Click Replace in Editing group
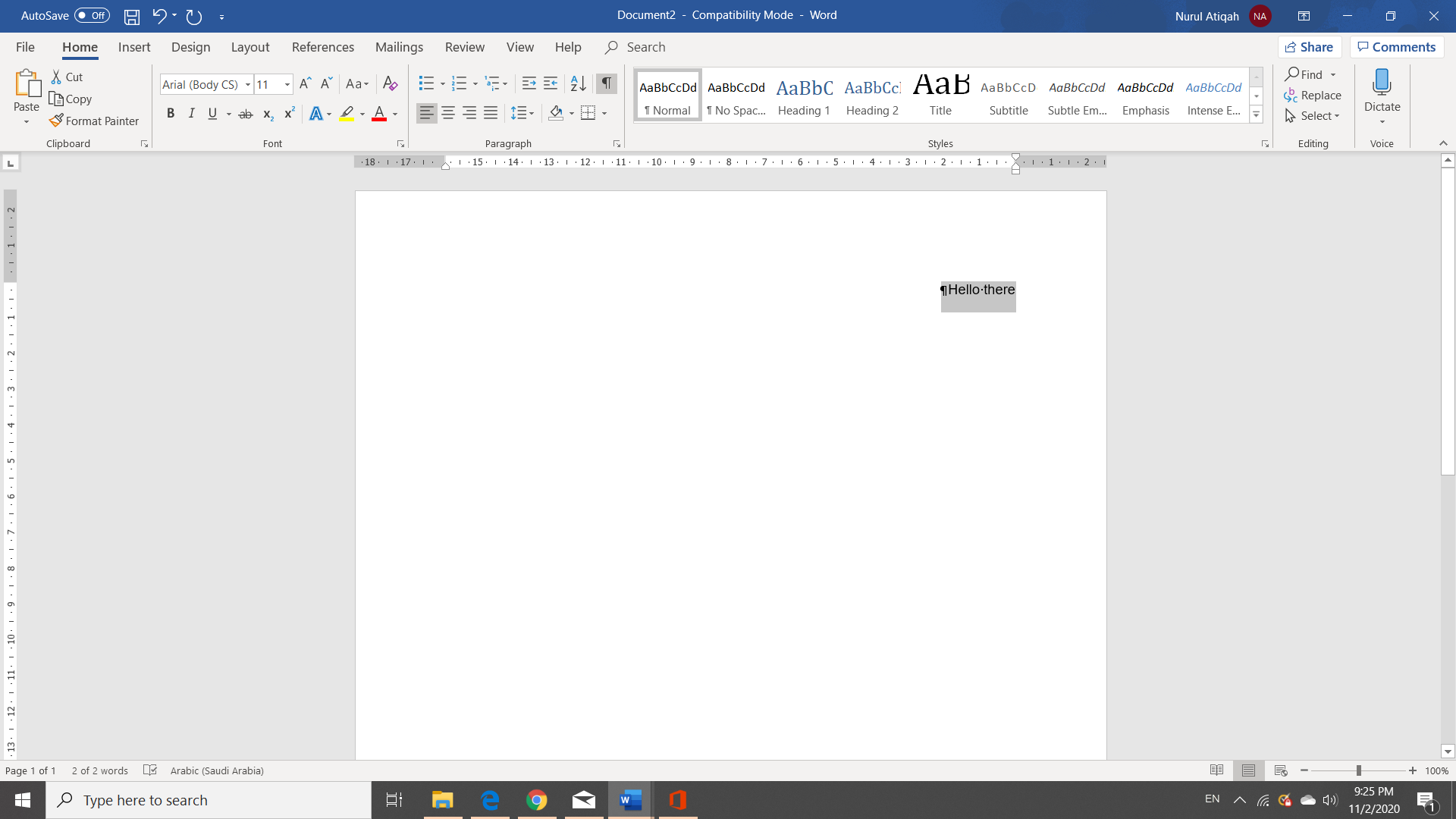Image resolution: width=1456 pixels, height=819 pixels. [x=1313, y=95]
